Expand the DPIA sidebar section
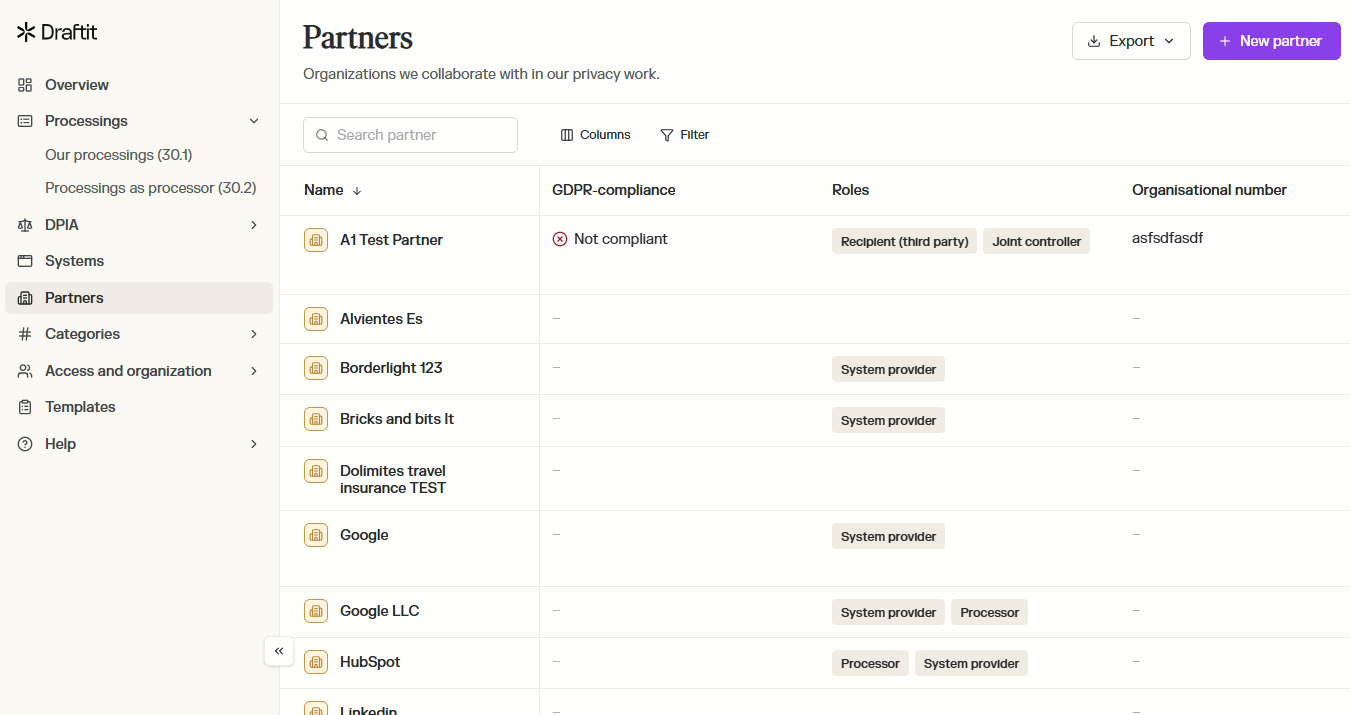Viewport: 1350px width, 715px height. [x=254, y=225]
